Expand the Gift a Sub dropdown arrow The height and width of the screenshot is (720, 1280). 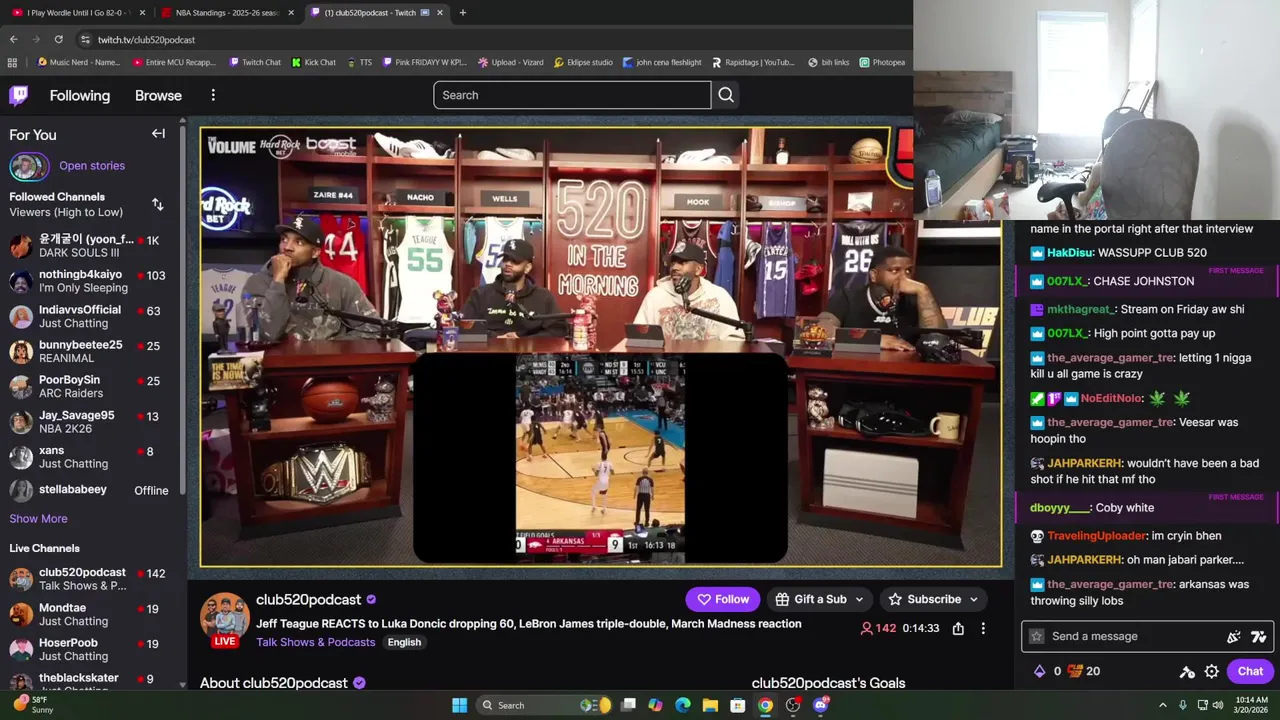[859, 599]
